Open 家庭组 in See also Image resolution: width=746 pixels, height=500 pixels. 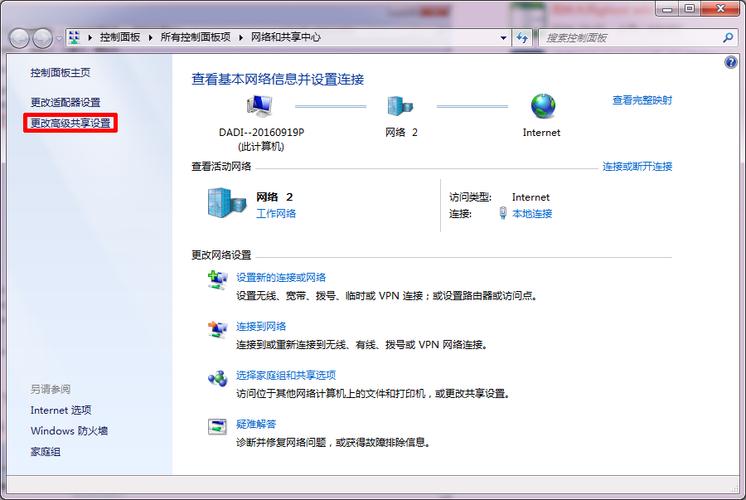[46, 452]
